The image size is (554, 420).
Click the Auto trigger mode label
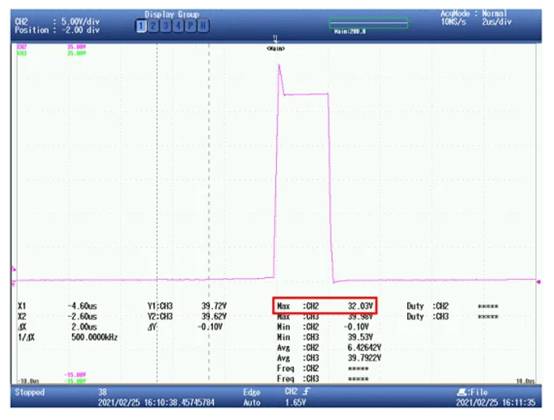[252, 403]
